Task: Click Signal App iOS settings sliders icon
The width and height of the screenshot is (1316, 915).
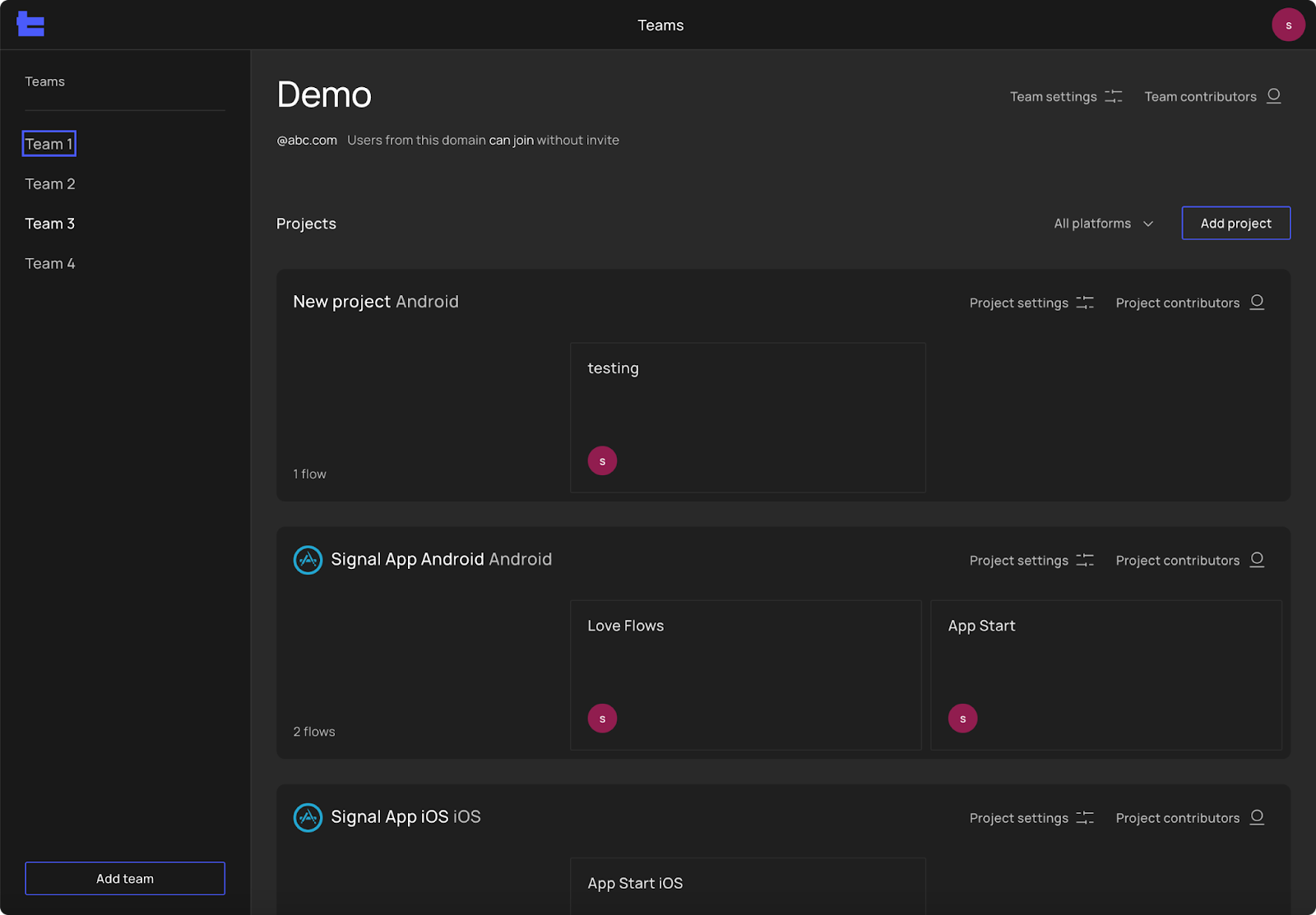Action: click(1085, 817)
